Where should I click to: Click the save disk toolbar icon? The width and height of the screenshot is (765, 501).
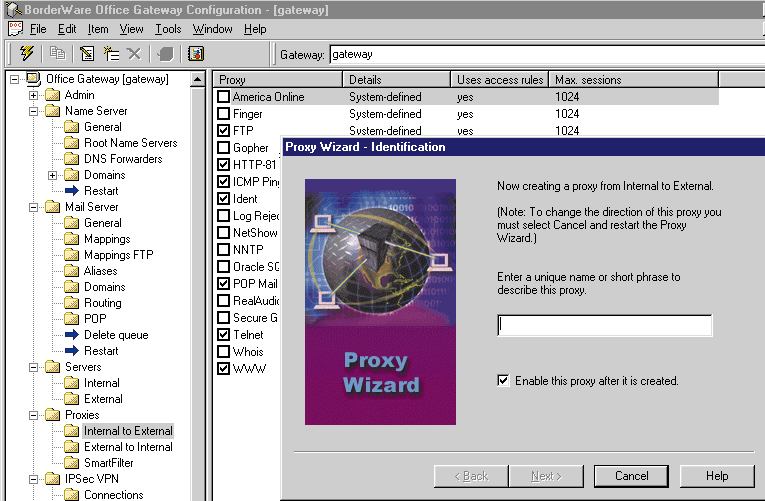point(196,53)
